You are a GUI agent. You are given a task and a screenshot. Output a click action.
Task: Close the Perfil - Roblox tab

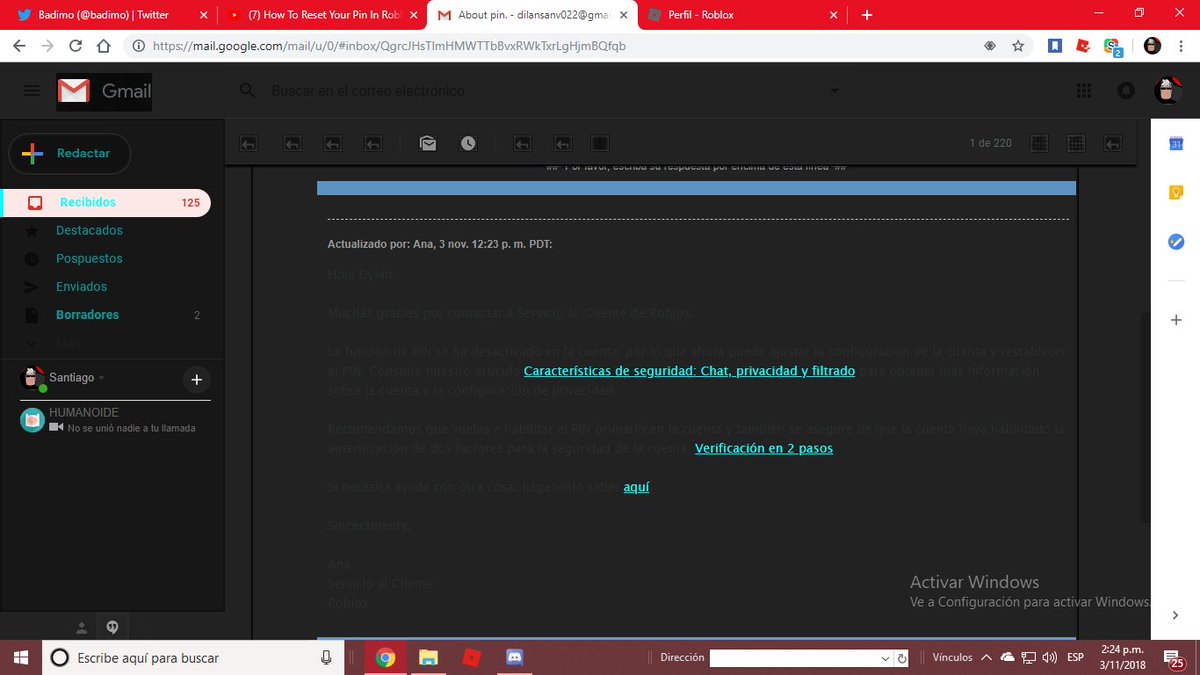(834, 15)
